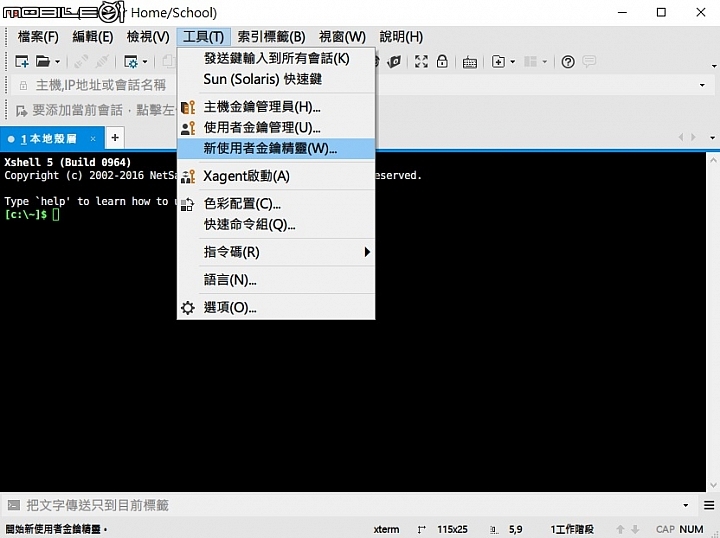Screen dimensions: 720x538
Task: Click the New Session toolbar icon
Action: 22,61
